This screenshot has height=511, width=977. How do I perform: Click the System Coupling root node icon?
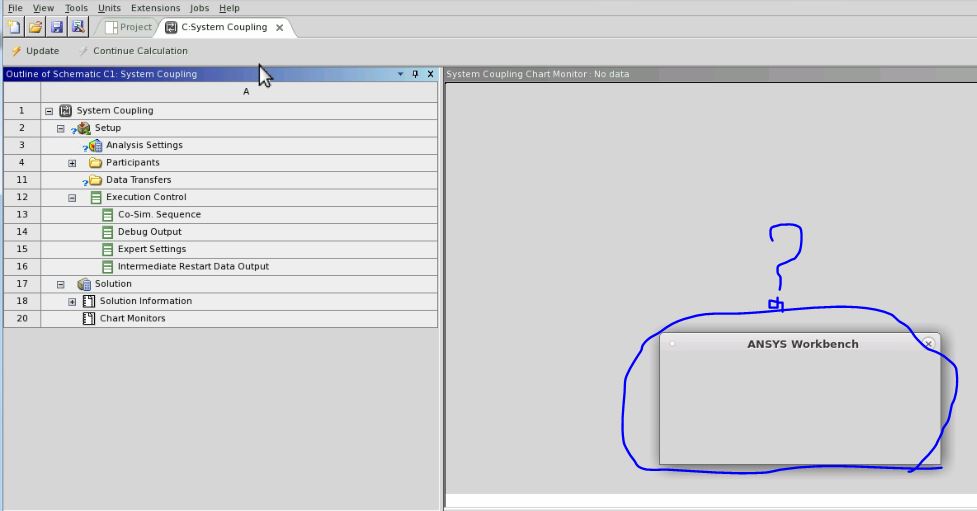[x=65, y=110]
